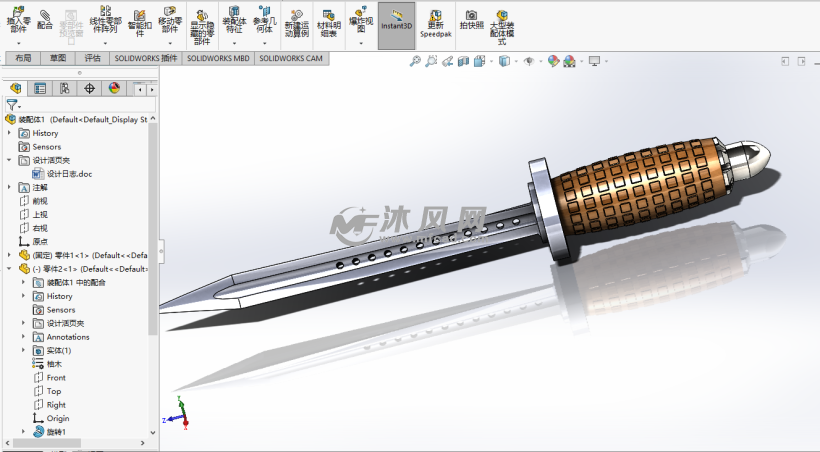Image resolution: width=820 pixels, height=452 pixels.
Task: Click the View Orientation cube icon
Action: click(x=479, y=61)
